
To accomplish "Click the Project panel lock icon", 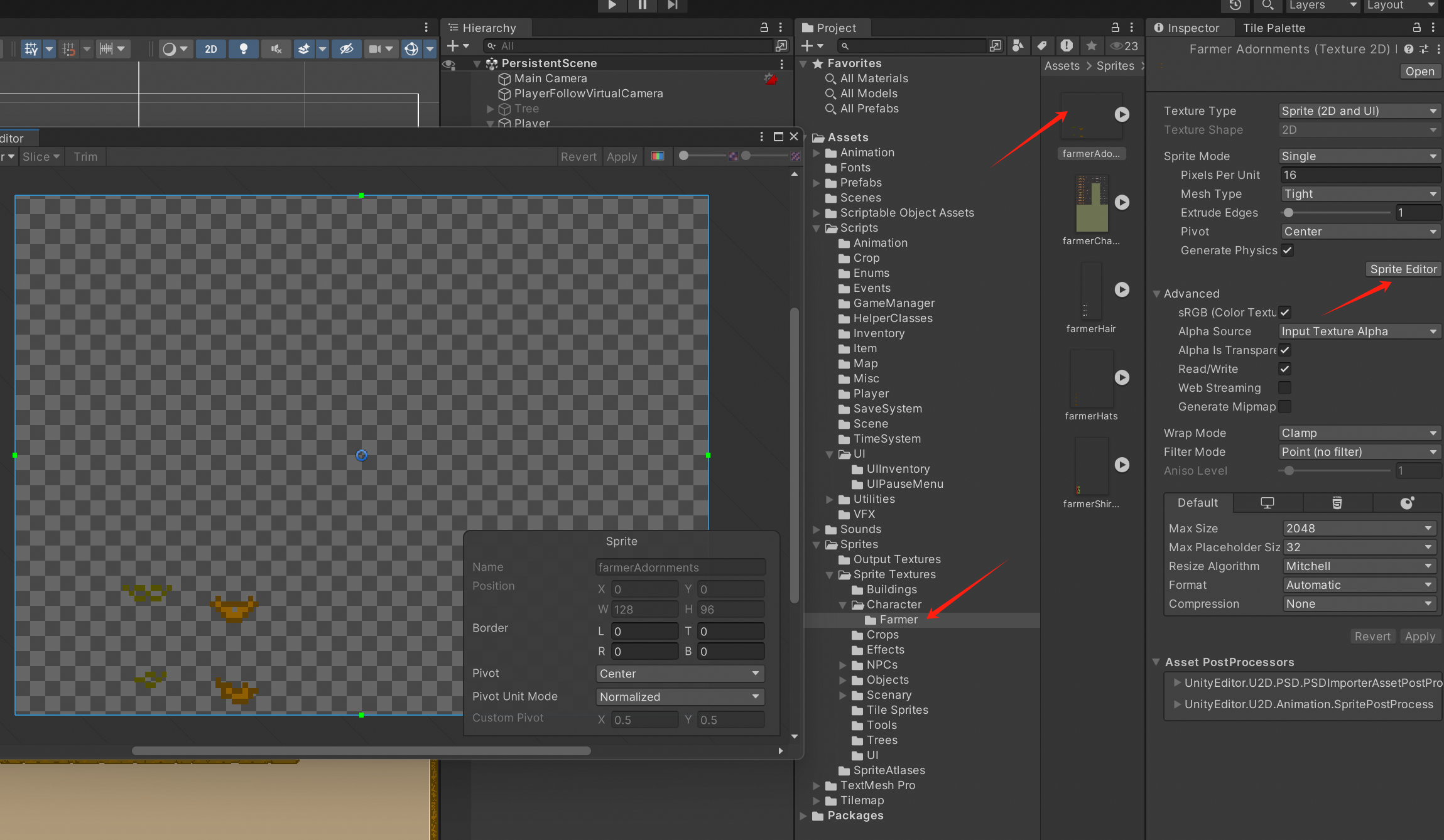I will [x=1115, y=28].
